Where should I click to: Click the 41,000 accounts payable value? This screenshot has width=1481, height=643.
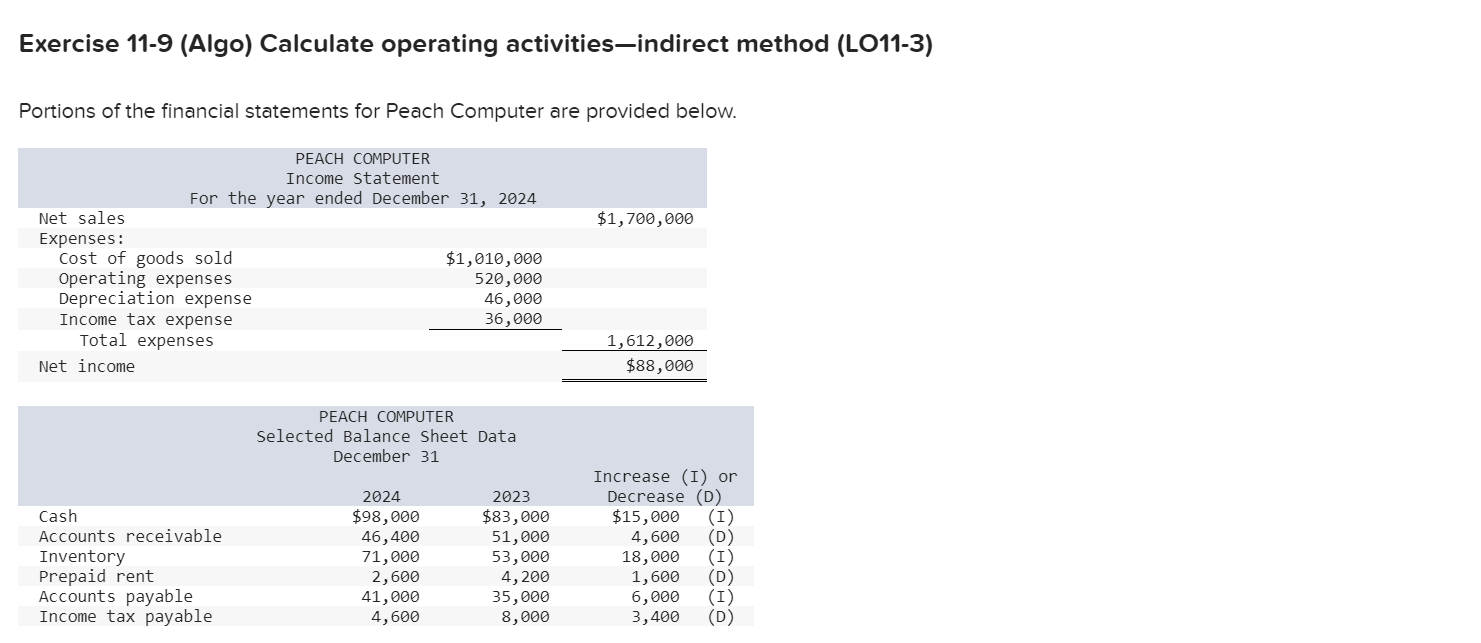391,596
